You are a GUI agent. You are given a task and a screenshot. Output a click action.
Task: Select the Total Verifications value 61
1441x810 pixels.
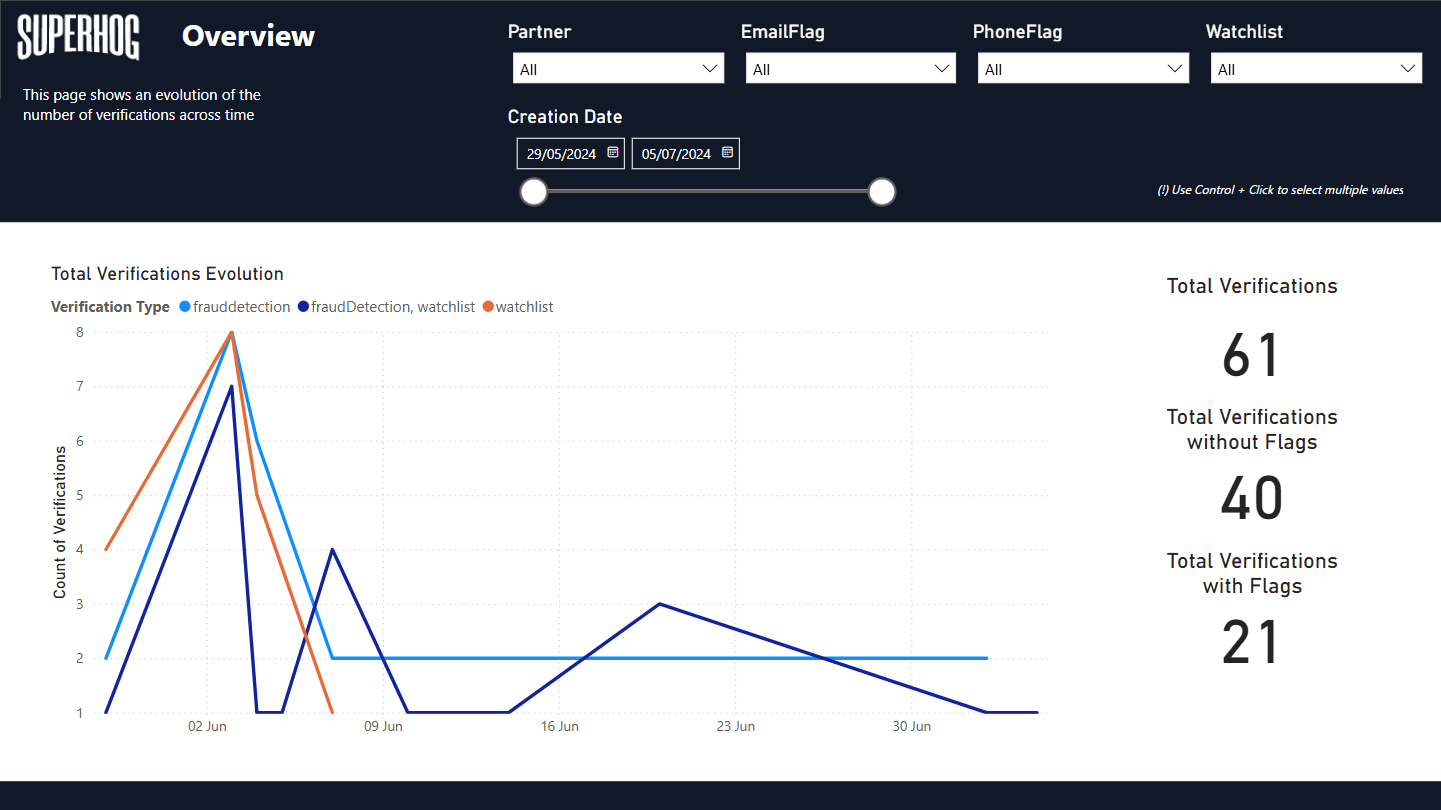click(x=1251, y=356)
